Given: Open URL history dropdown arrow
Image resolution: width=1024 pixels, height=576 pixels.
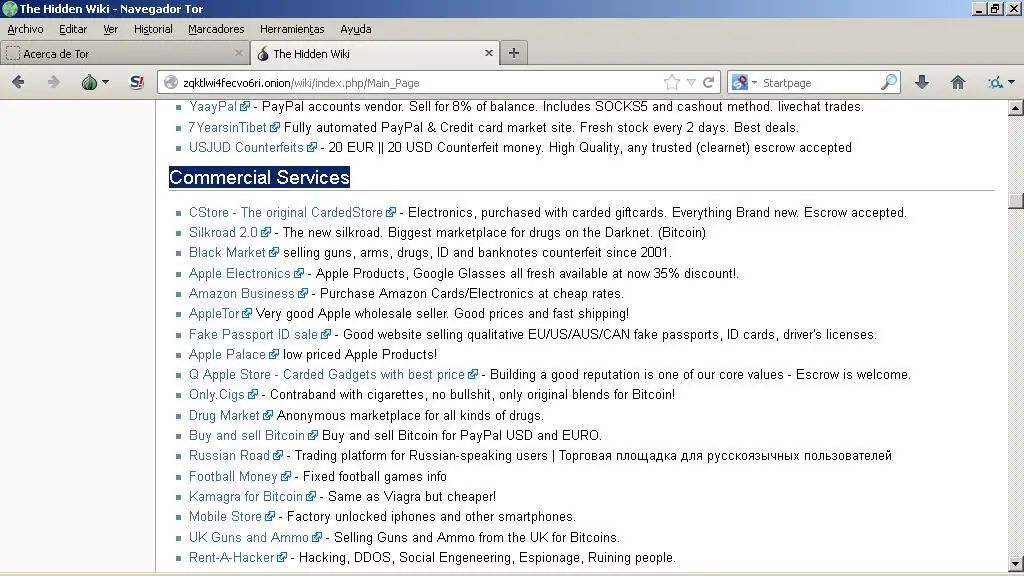Looking at the screenshot, I should click(691, 82).
